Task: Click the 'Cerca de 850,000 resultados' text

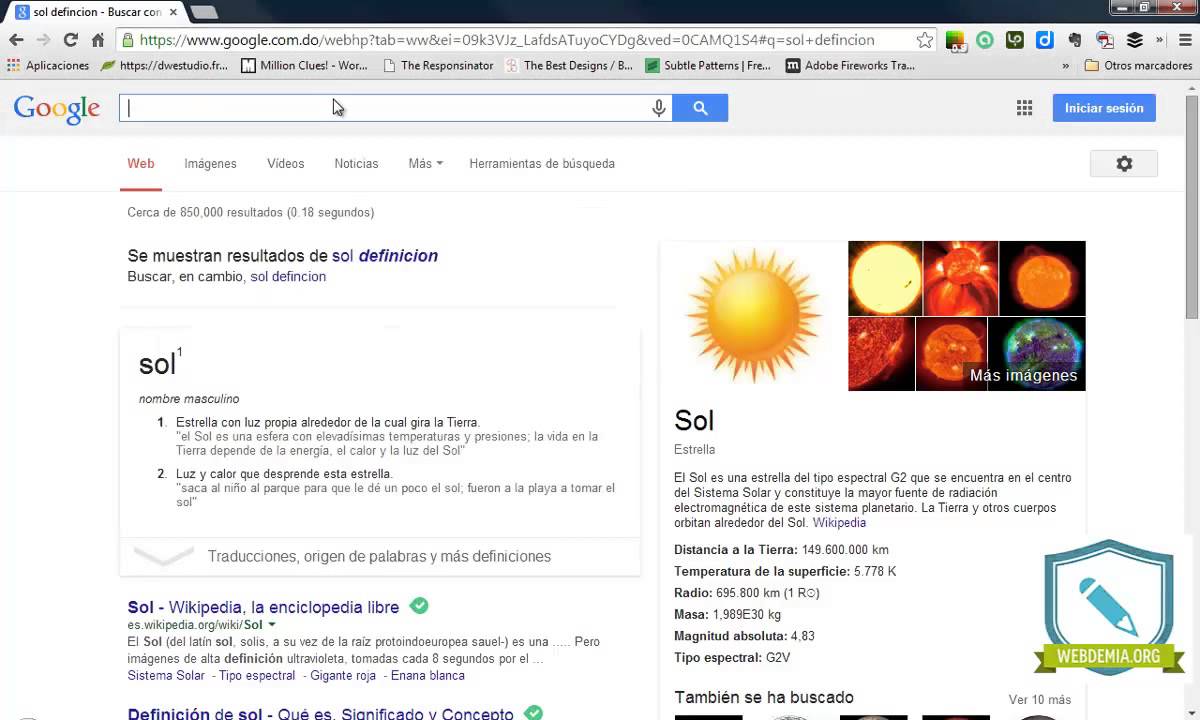Action: (251, 213)
